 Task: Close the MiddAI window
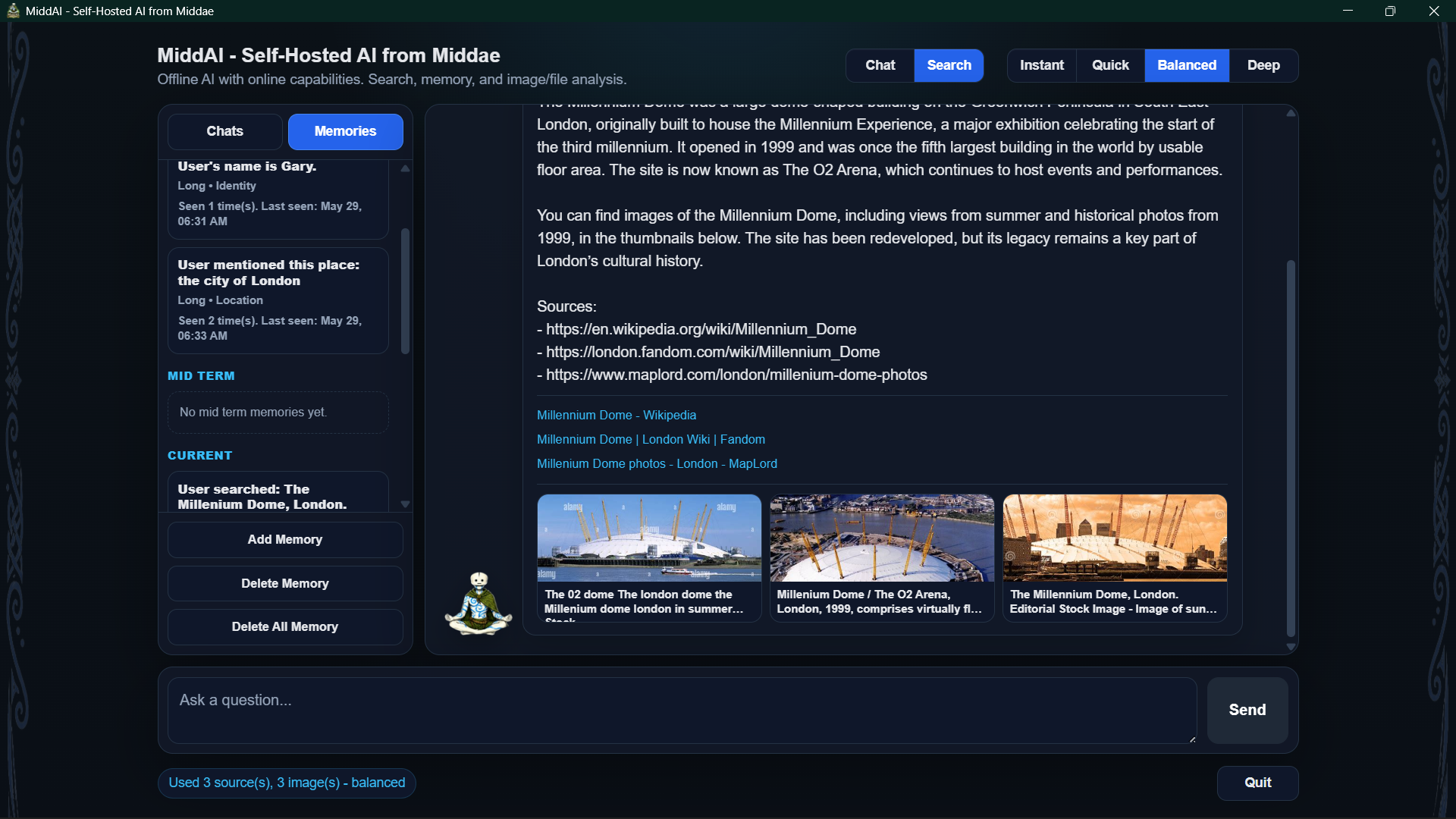(1433, 11)
